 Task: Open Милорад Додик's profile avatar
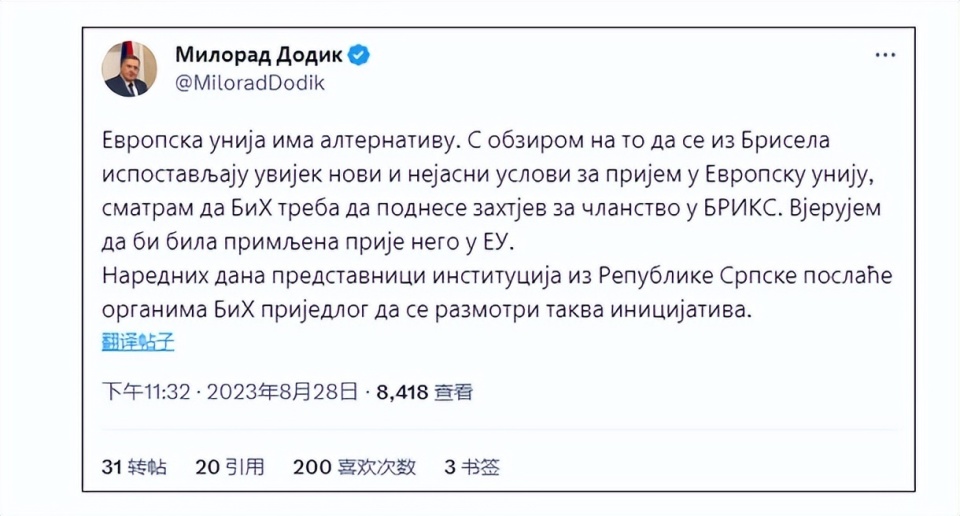point(129,69)
